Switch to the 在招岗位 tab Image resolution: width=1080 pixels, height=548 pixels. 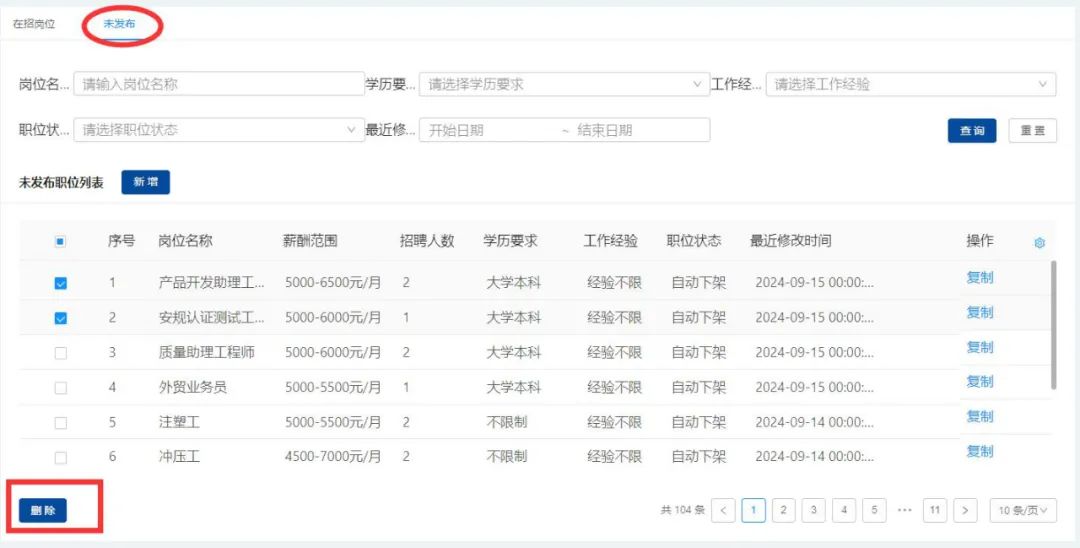34,23
